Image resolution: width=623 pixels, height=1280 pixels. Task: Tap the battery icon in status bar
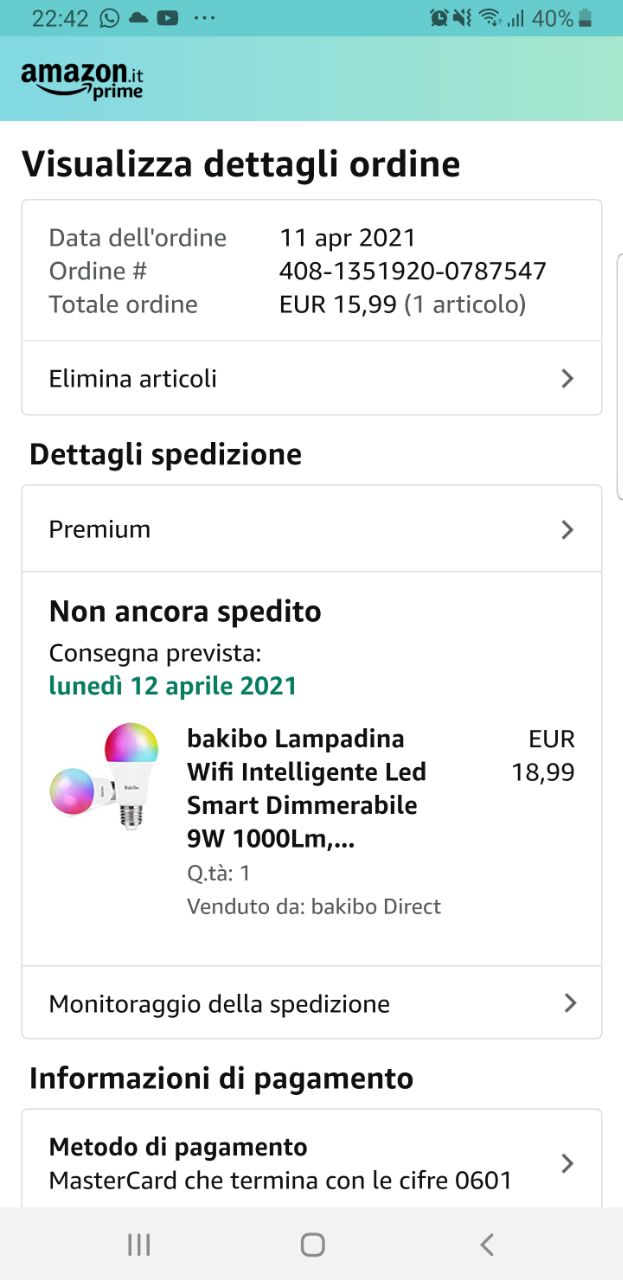click(585, 18)
